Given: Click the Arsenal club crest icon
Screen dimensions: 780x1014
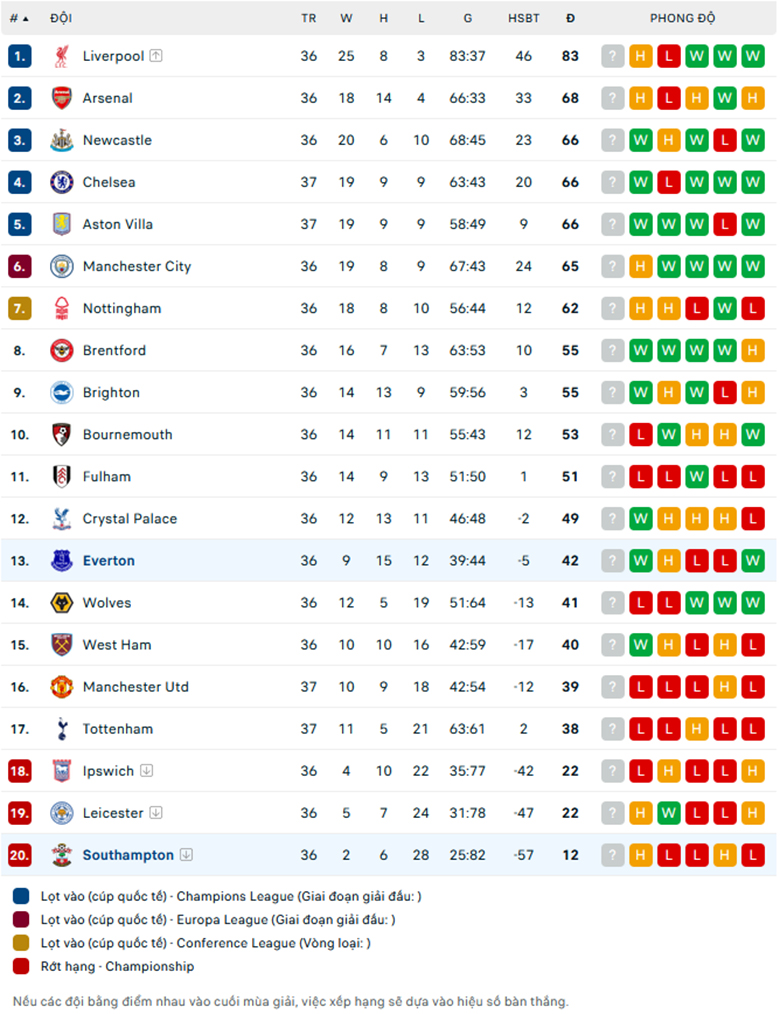Looking at the screenshot, I should coord(61,98).
